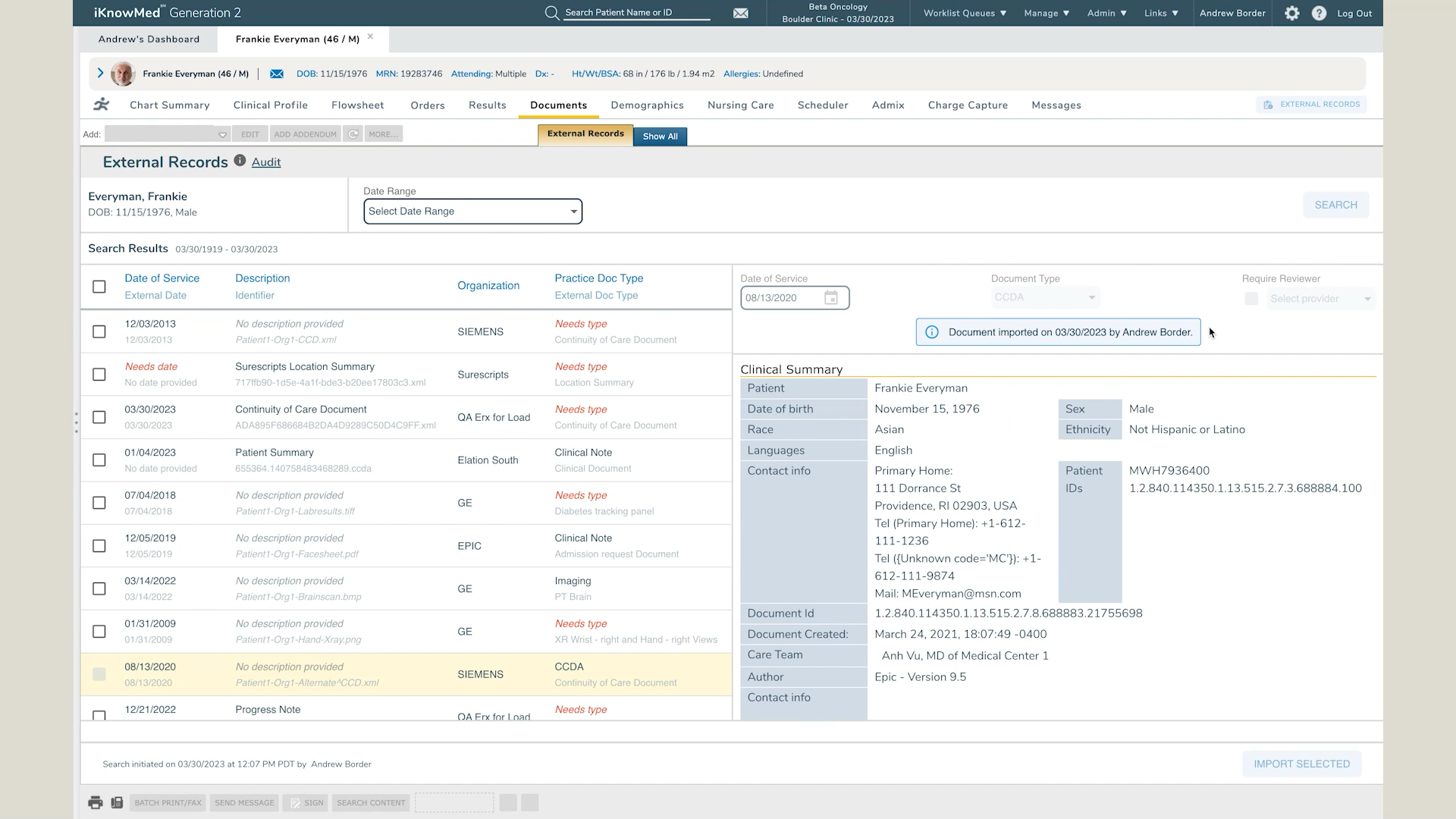Click the Sign button
Viewport: 1456px width, 819px height.
click(306, 802)
